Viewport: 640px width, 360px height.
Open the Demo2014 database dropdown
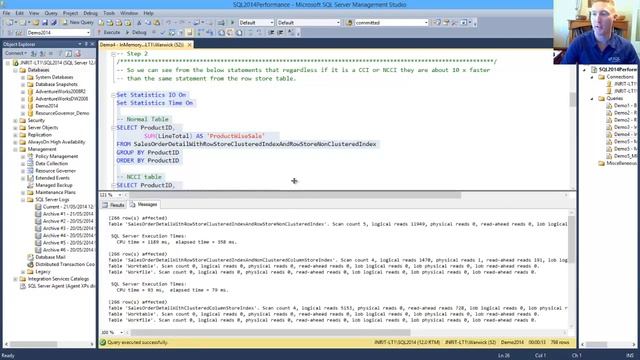pyautogui.click(x=58, y=32)
